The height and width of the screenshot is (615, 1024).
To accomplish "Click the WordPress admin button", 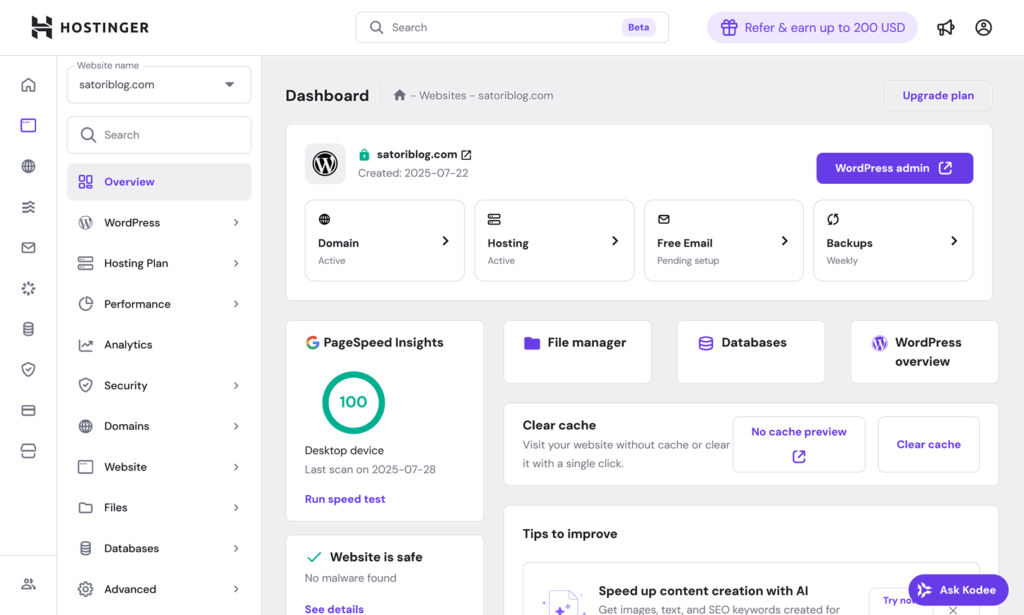I will click(x=894, y=168).
